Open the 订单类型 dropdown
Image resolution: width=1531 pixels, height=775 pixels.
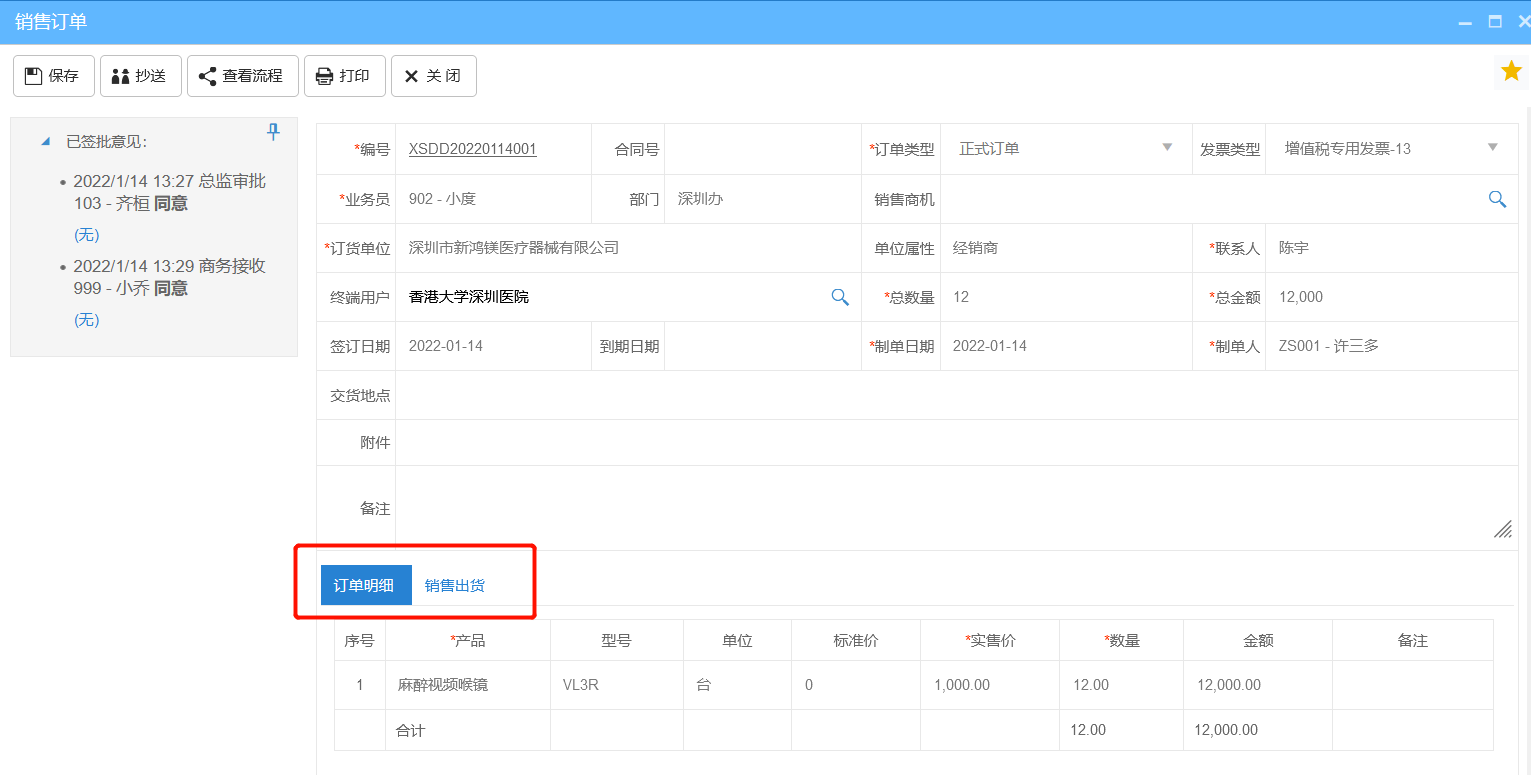tap(1166, 148)
